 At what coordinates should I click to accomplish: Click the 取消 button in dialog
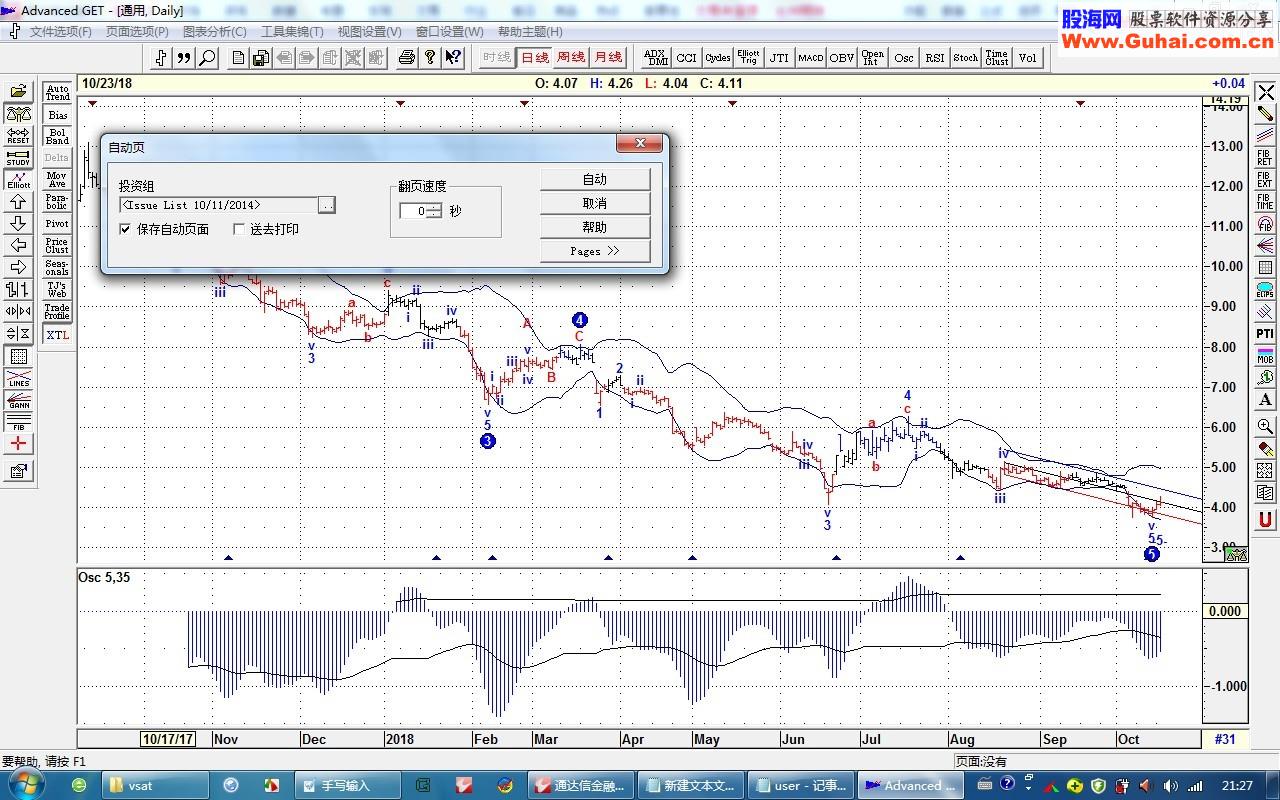(595, 203)
